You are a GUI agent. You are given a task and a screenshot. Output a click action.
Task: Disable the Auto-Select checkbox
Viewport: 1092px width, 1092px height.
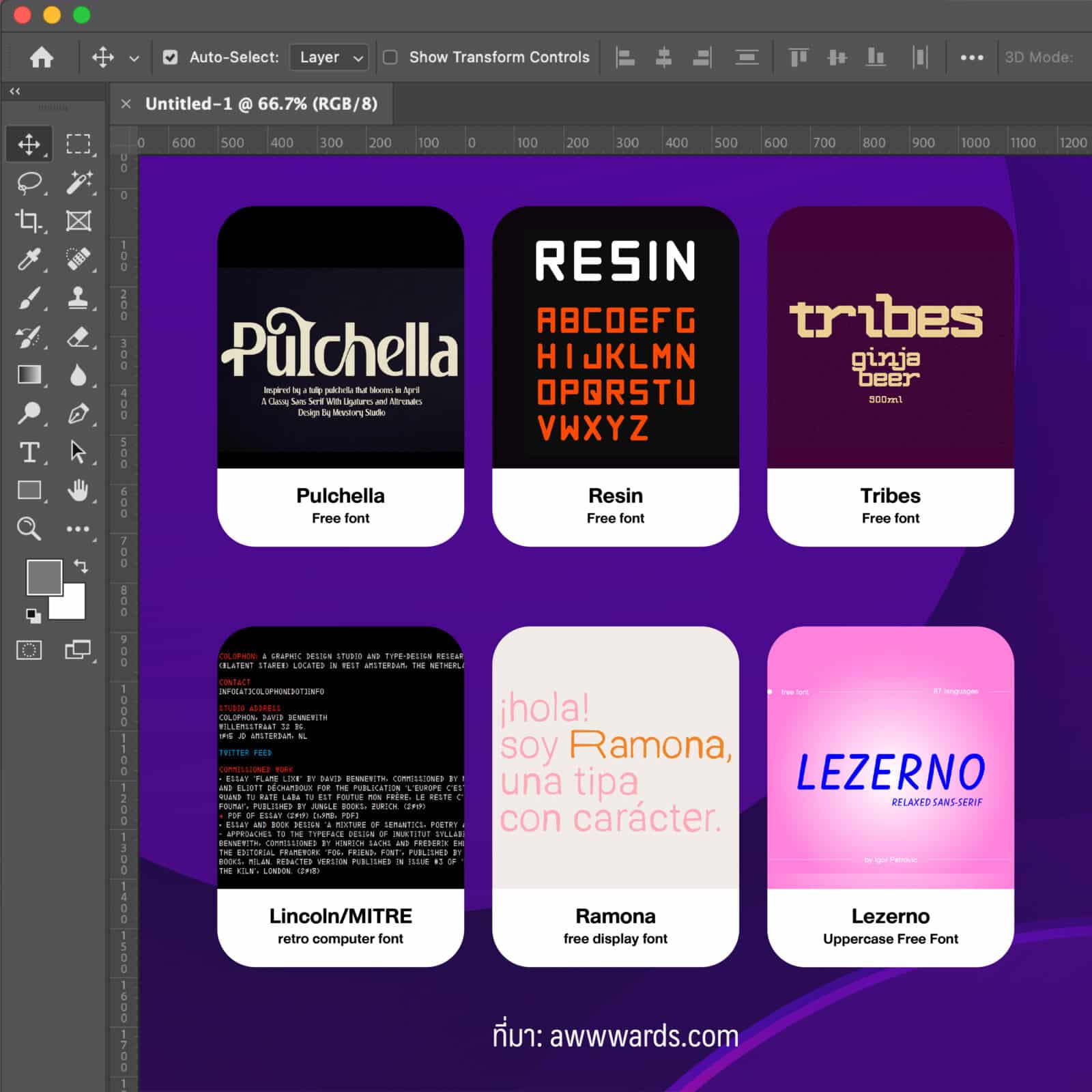[x=170, y=57]
